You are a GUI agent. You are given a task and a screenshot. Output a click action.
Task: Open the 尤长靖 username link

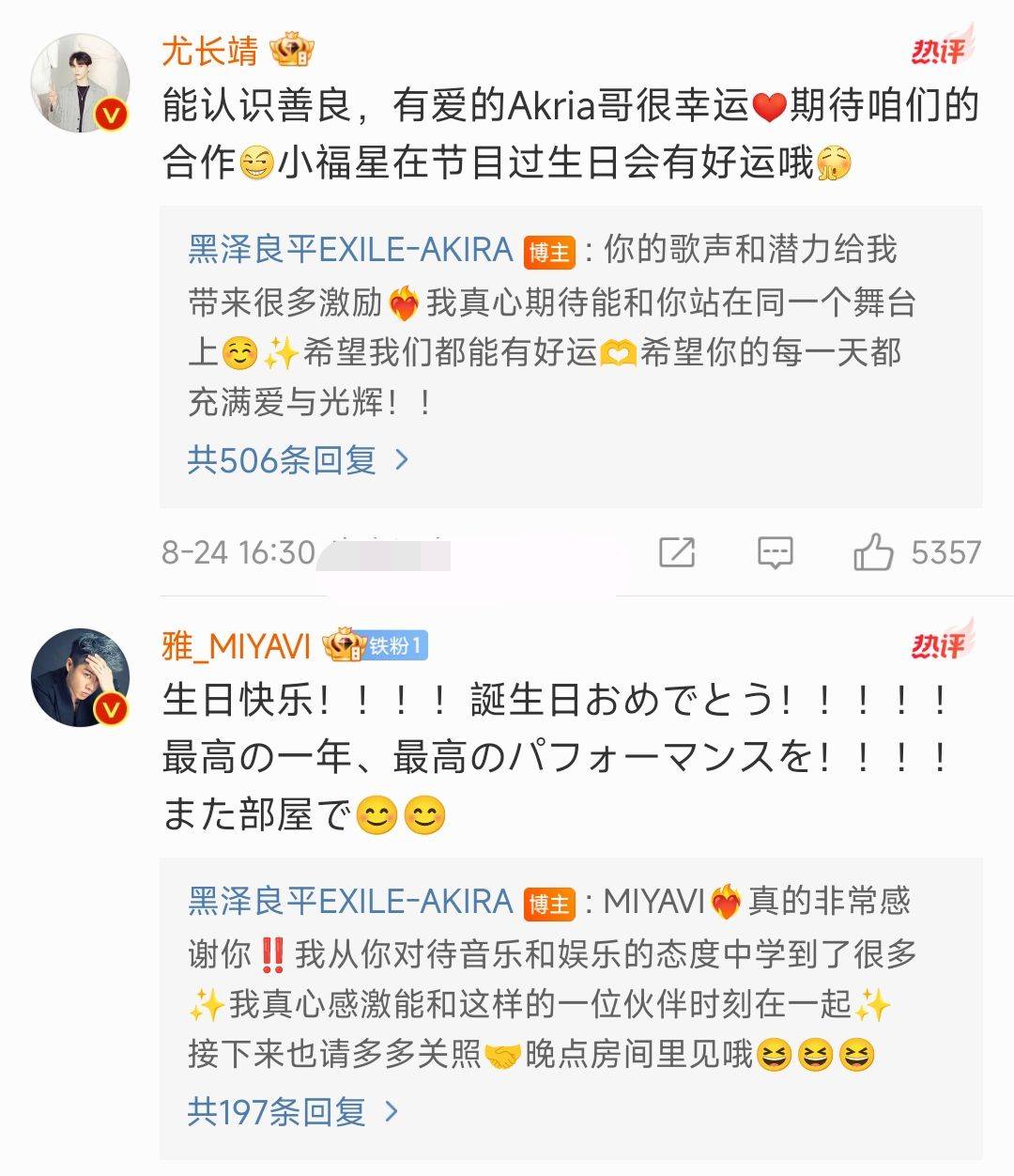coord(210,51)
